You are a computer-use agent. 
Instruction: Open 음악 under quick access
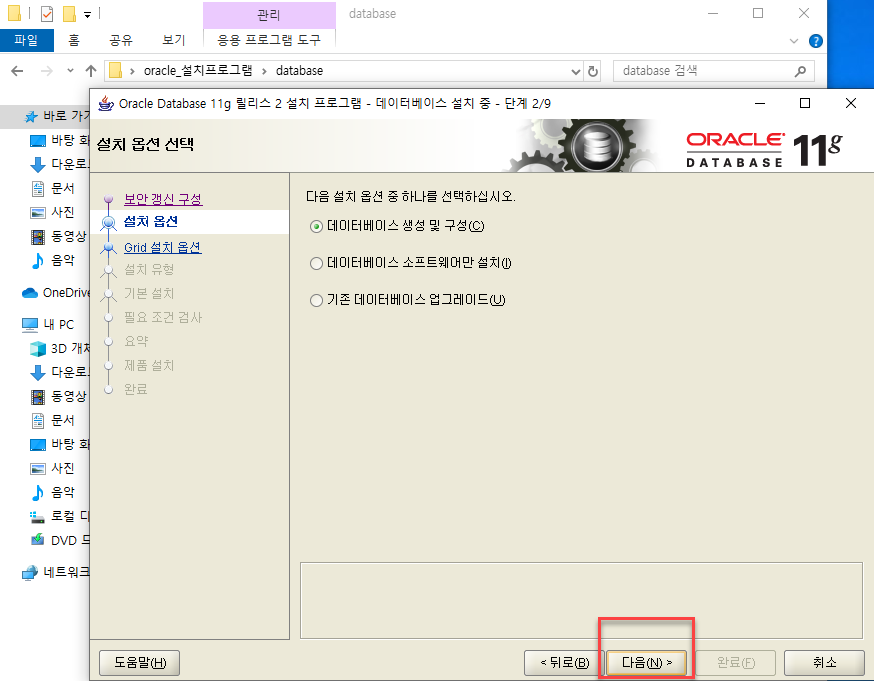52,260
